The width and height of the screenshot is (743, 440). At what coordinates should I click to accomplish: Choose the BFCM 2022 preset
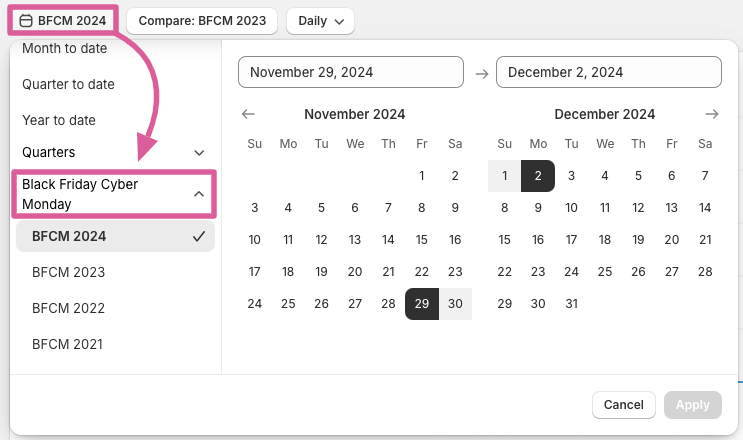tap(68, 308)
